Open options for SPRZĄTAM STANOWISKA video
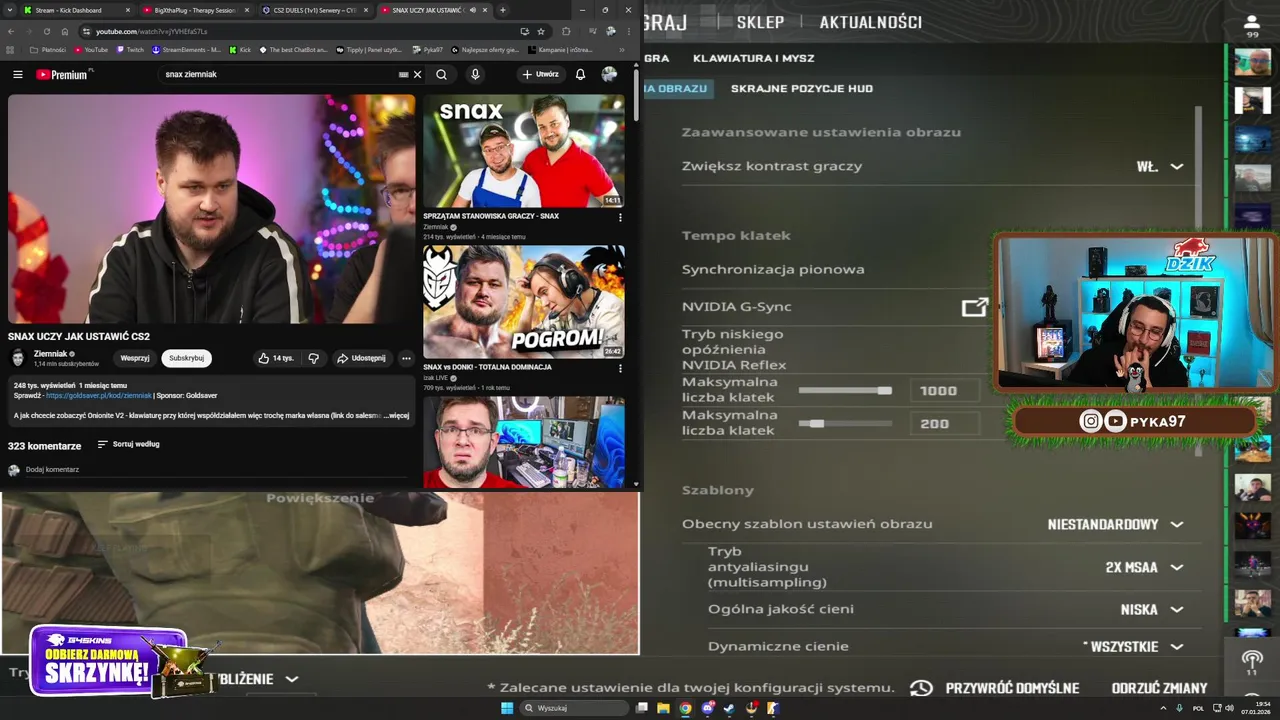The height and width of the screenshot is (720, 1280). 620,217
